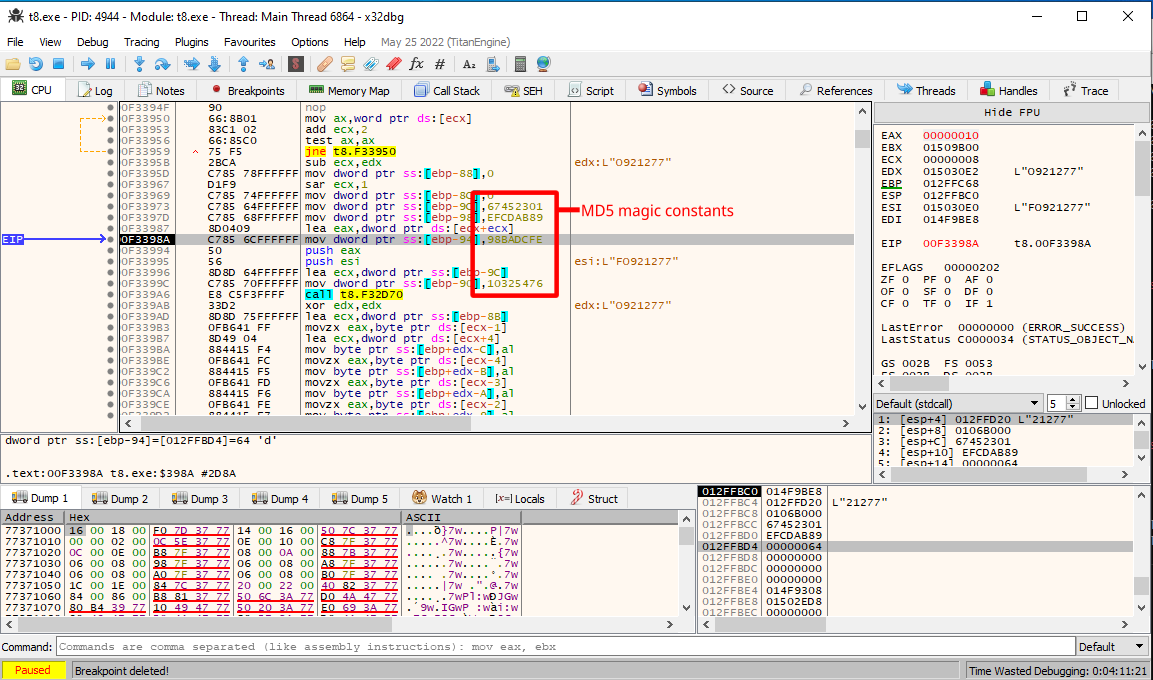
Task: Open the String references Az icon
Action: pos(469,64)
